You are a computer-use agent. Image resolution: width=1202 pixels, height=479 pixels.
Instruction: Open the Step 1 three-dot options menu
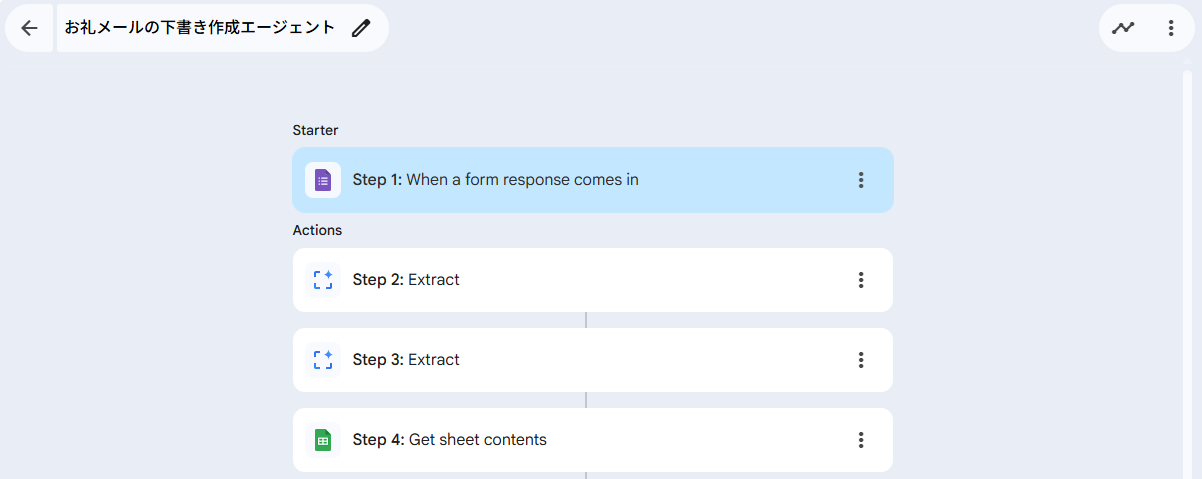[x=861, y=180]
